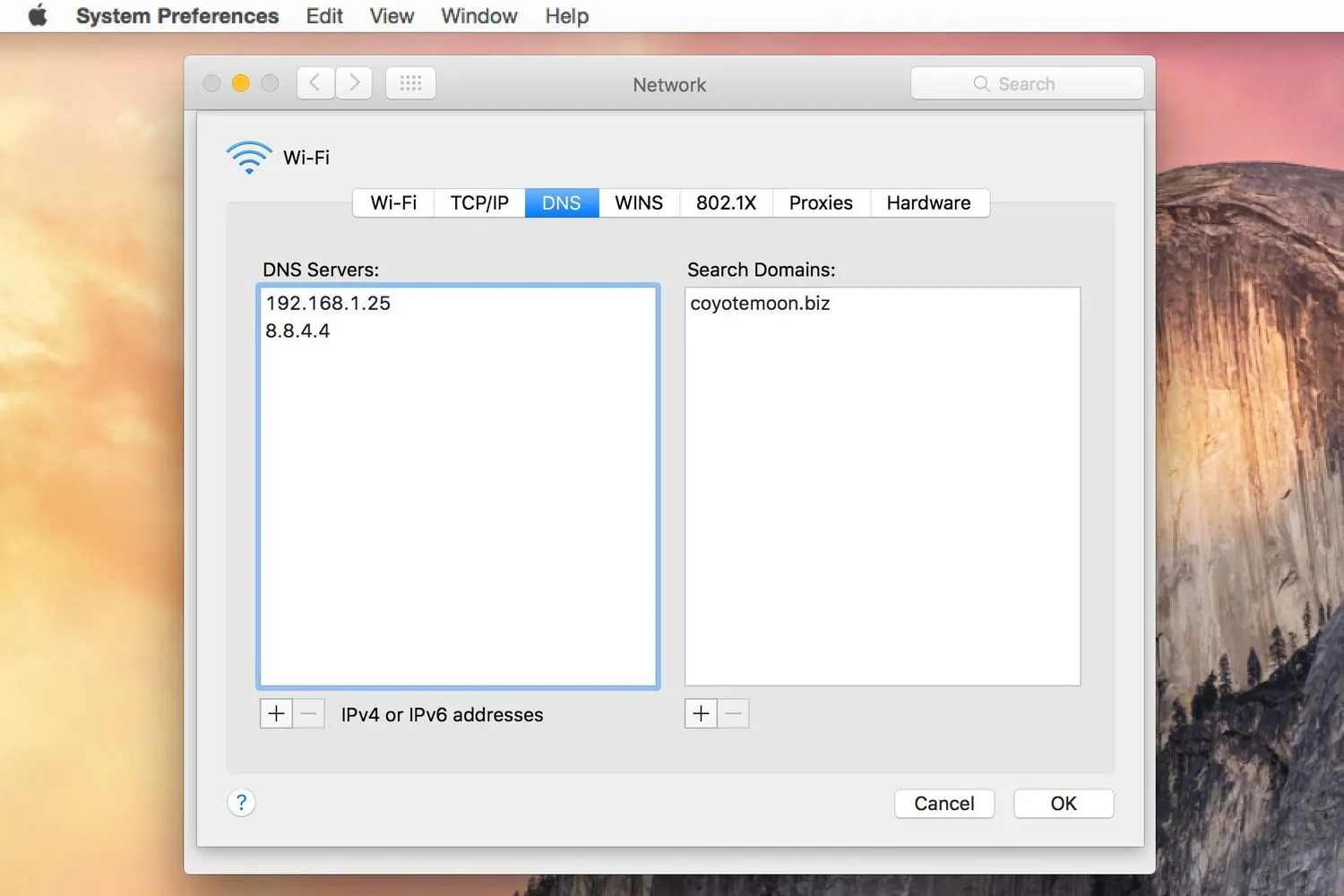
Task: Switch to the TCP/IP tab
Action: 479,203
